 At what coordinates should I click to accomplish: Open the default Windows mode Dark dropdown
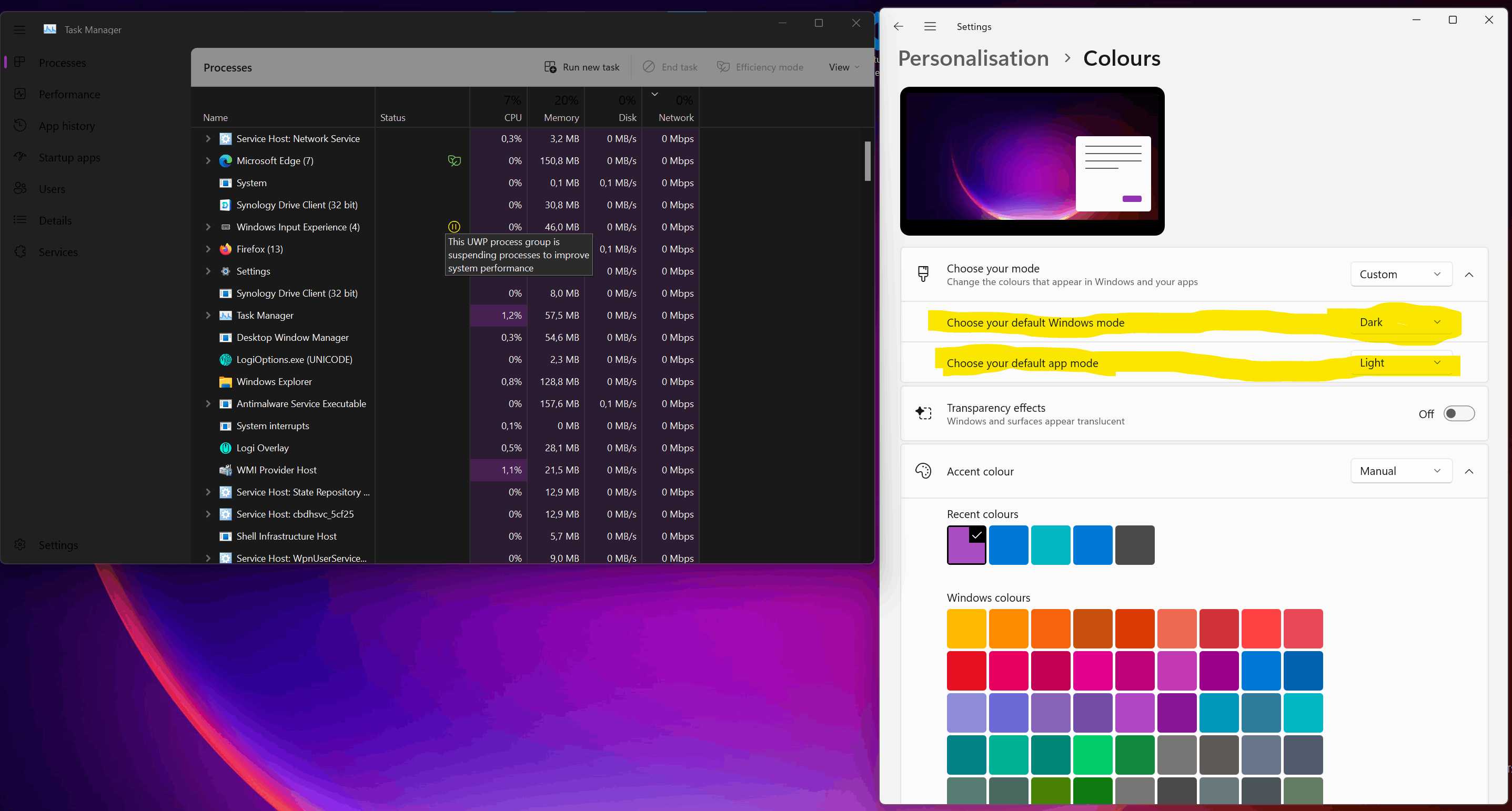[1401, 322]
